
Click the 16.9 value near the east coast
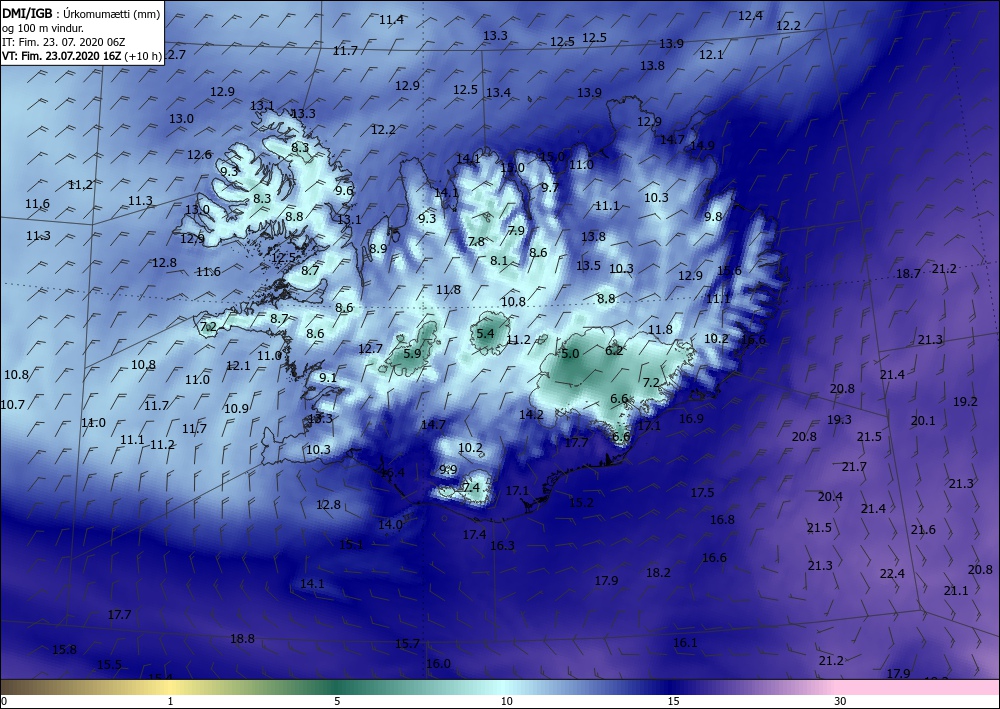[x=691, y=418]
